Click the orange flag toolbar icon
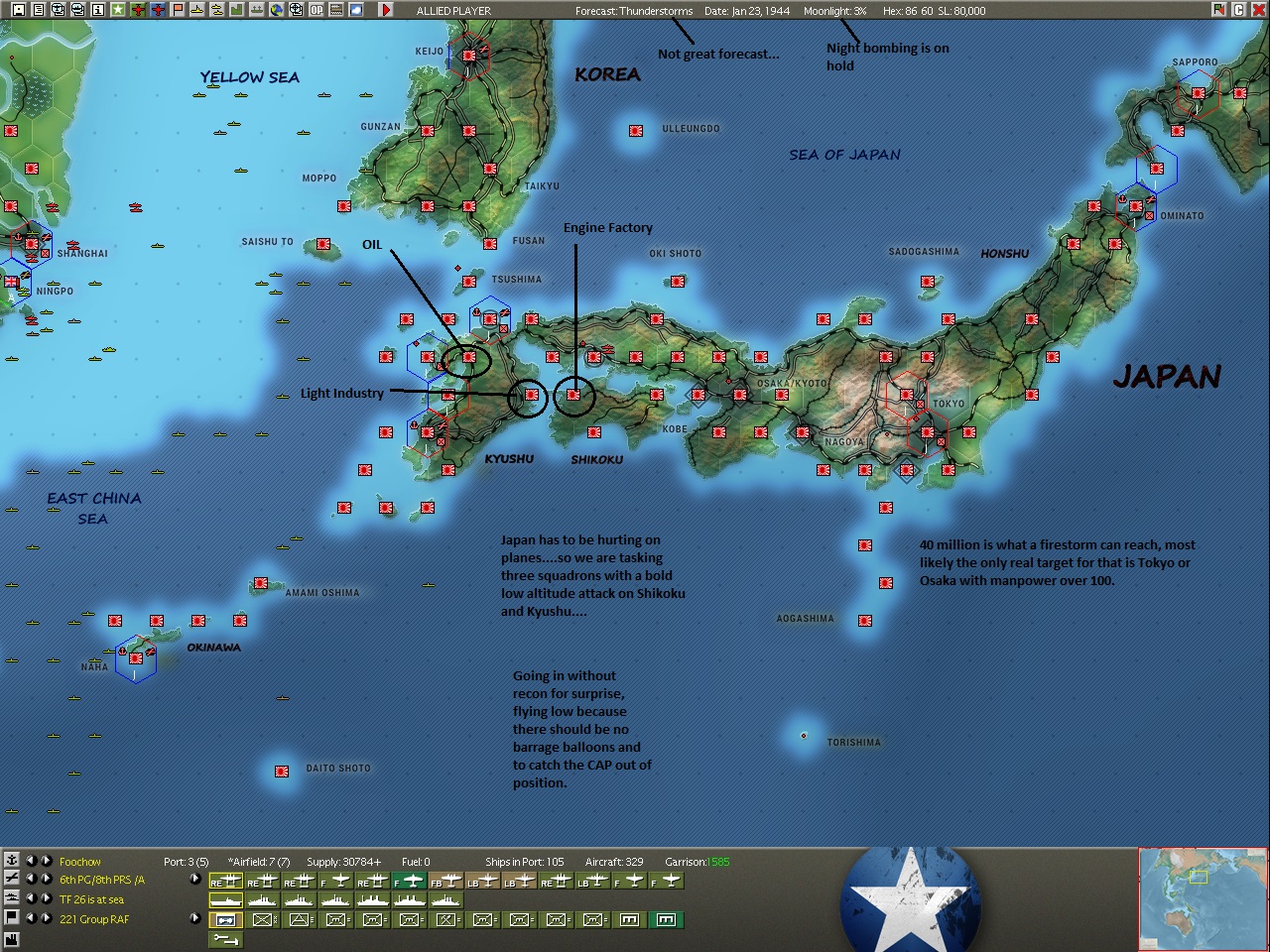Image resolution: width=1270 pixels, height=952 pixels. click(177, 10)
